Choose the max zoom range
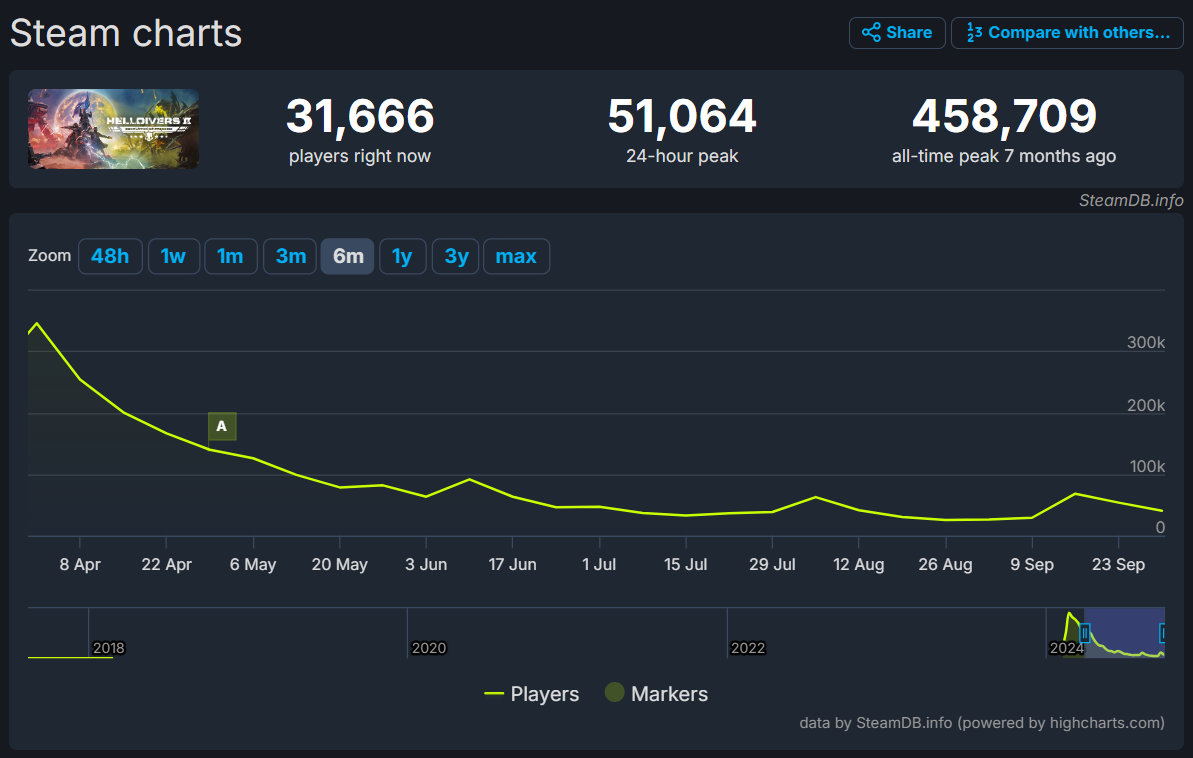The height and width of the screenshot is (758, 1193). coord(517,256)
